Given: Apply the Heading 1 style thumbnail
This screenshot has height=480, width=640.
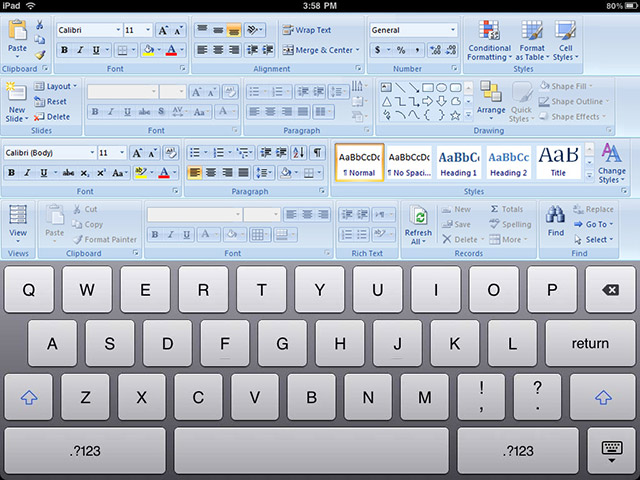Looking at the screenshot, I should point(459,161).
